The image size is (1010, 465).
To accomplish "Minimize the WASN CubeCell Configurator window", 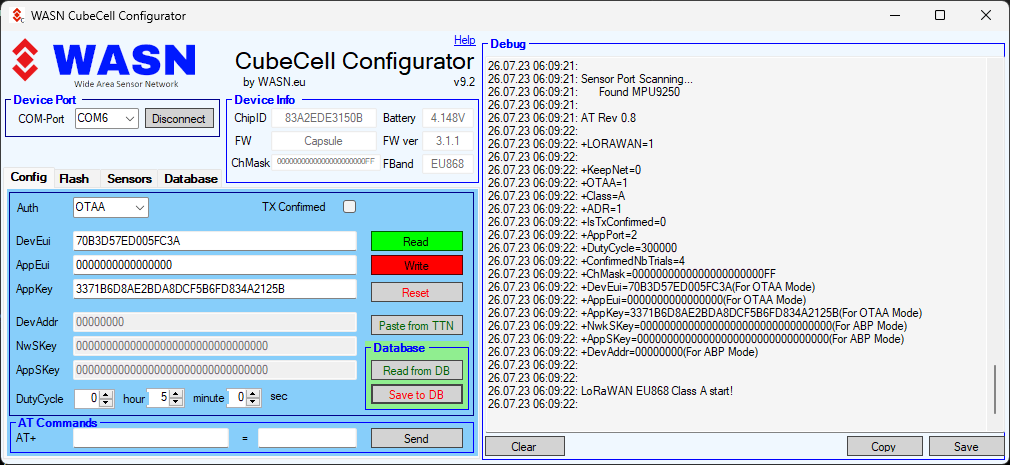I will tap(895, 15).
